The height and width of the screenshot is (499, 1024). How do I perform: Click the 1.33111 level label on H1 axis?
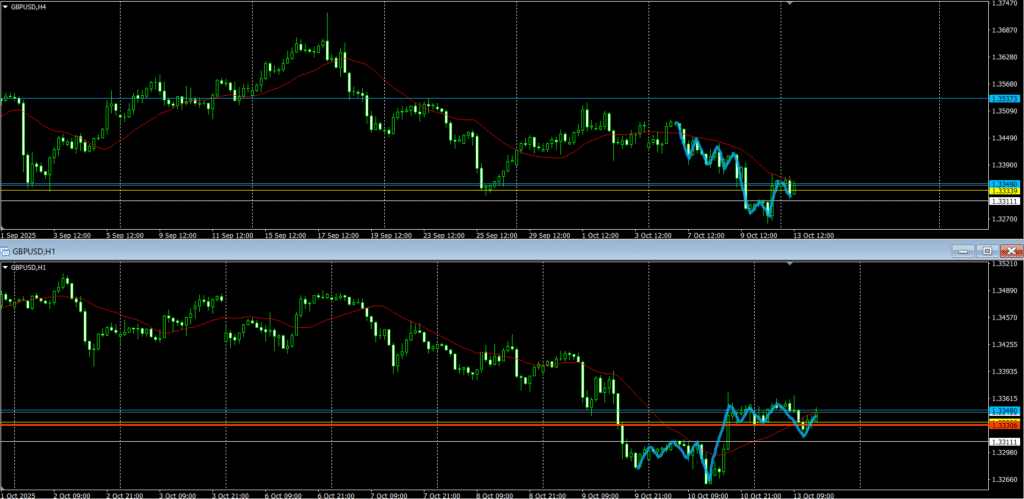click(x=1004, y=442)
